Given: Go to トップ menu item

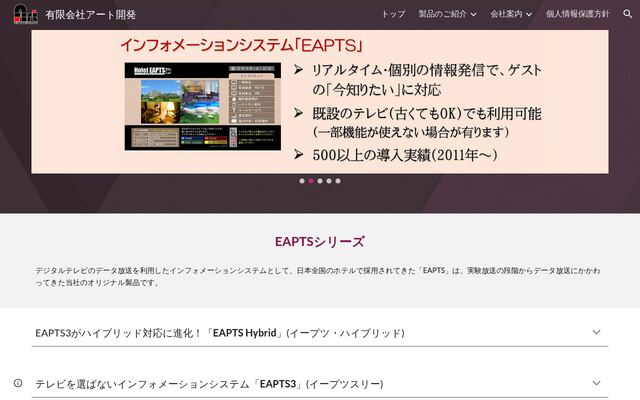Looking at the screenshot, I should tap(393, 14).
